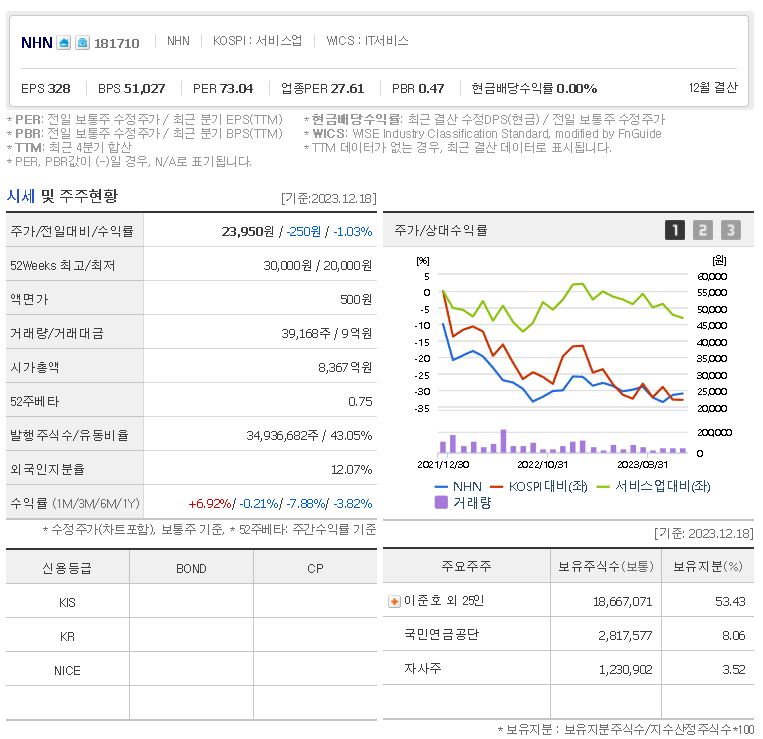Select the NHN company name title
Screen dimensions: 763x739
click(x=36, y=43)
